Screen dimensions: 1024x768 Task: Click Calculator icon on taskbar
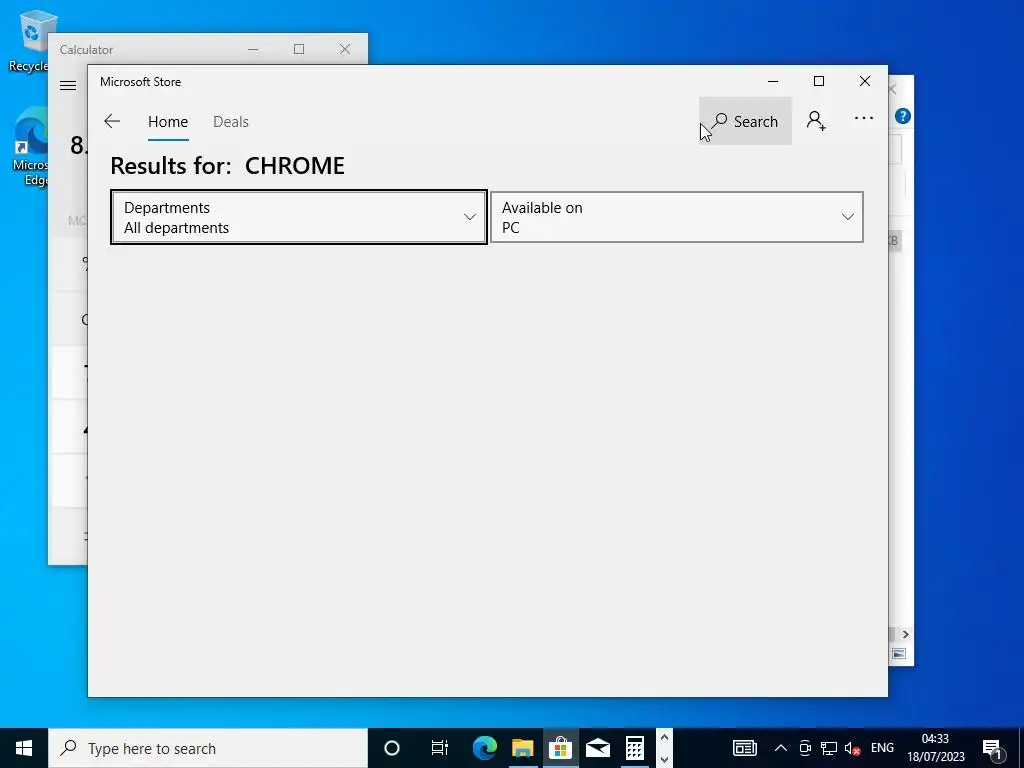click(x=635, y=748)
